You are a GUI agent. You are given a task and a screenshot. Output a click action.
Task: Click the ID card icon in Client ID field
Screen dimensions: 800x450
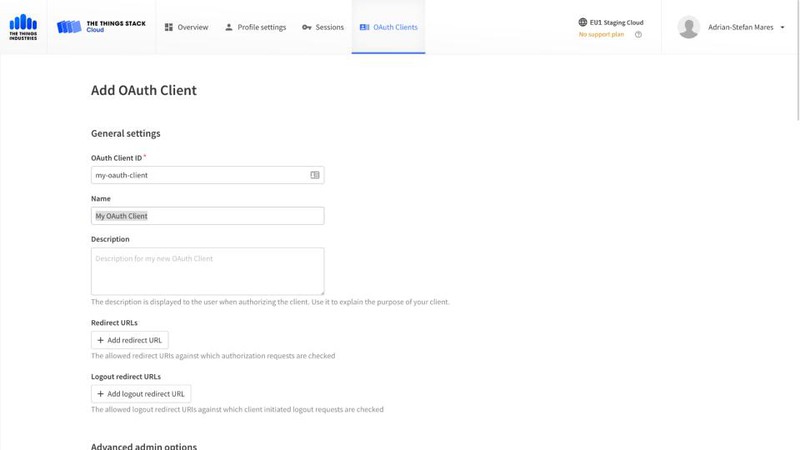[x=315, y=175]
